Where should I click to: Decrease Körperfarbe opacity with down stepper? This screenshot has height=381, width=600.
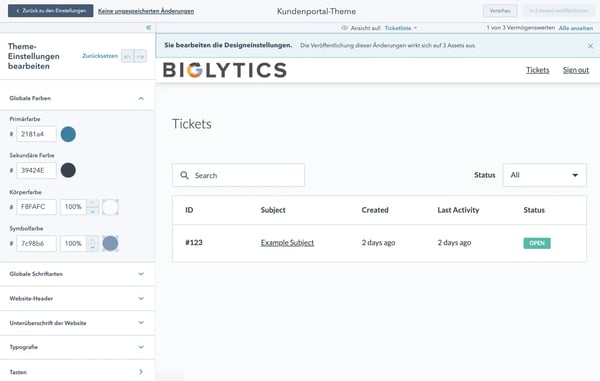point(93,211)
